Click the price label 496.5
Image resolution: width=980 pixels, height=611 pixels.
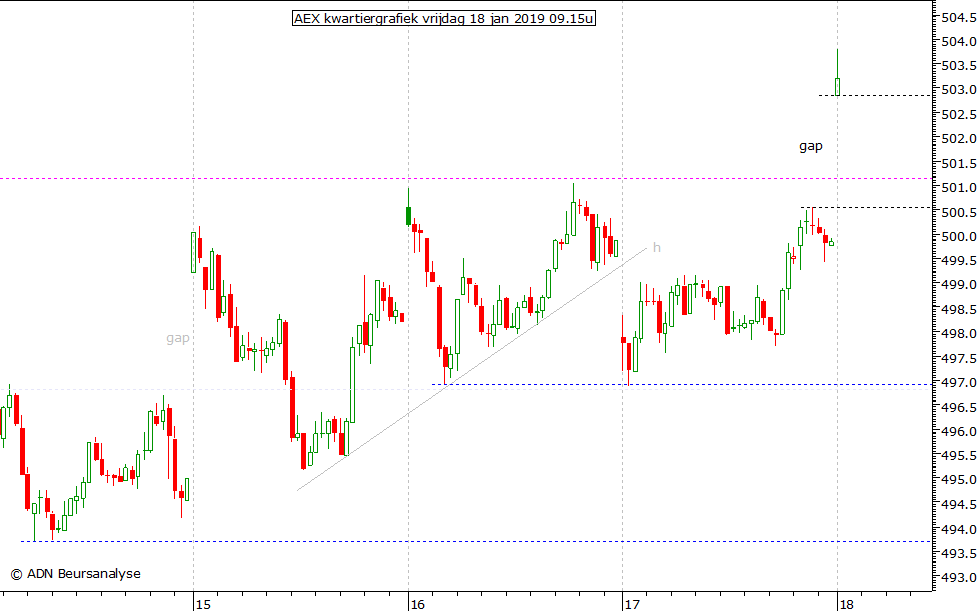[959, 407]
